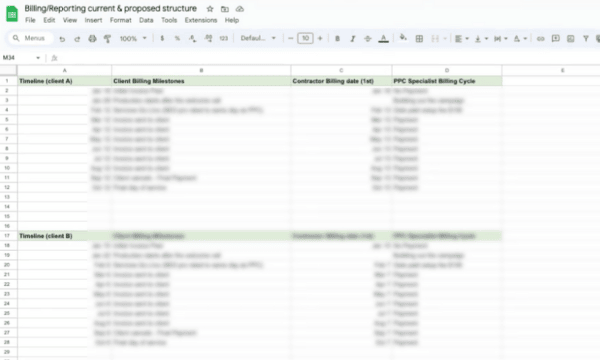Image resolution: width=600 pixels, height=360 pixels.
Task: Open the Extensions menu
Action: point(201,20)
